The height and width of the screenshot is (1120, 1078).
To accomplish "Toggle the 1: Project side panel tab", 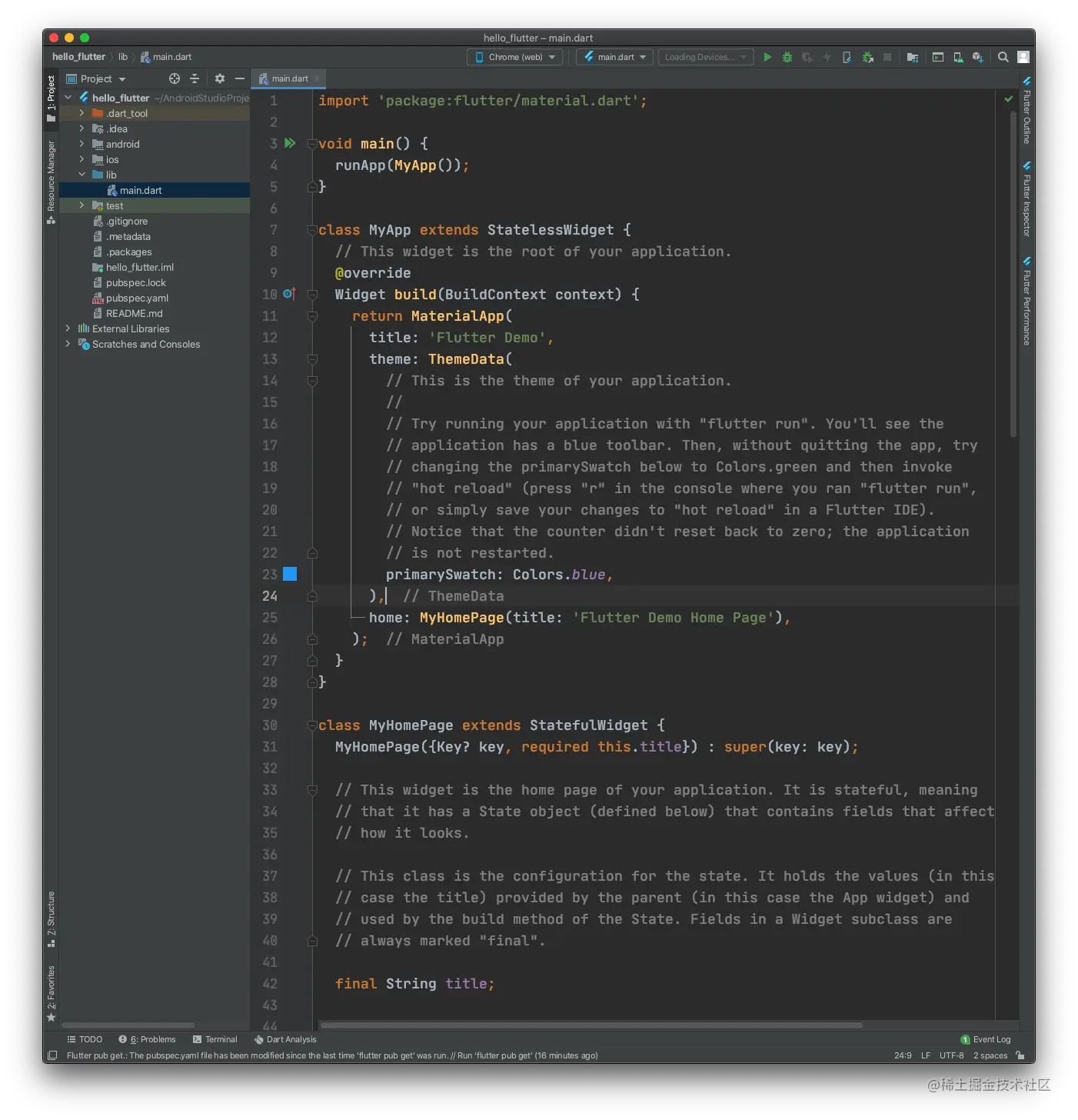I will coord(52,98).
